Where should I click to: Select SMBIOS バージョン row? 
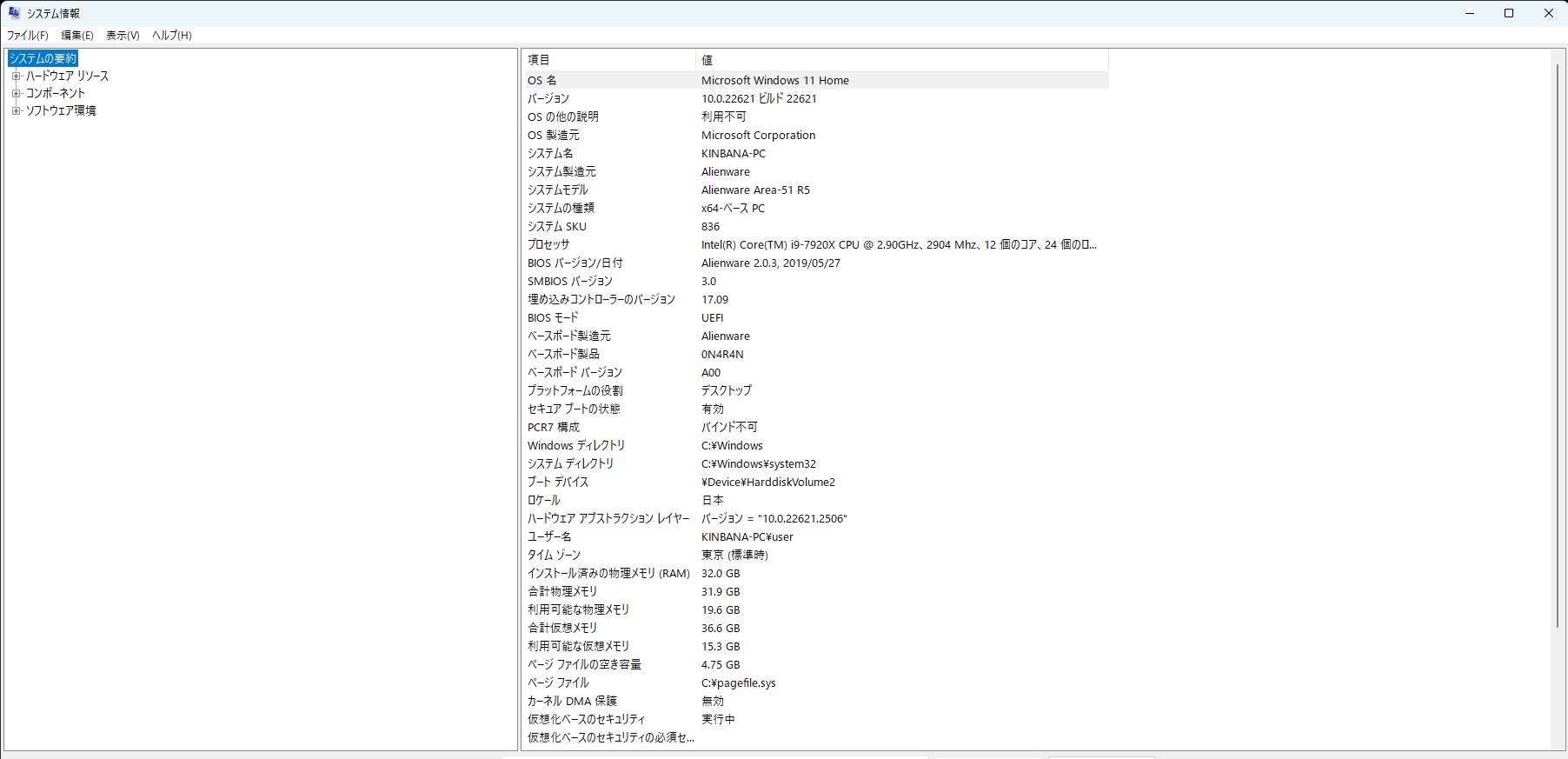pos(815,281)
